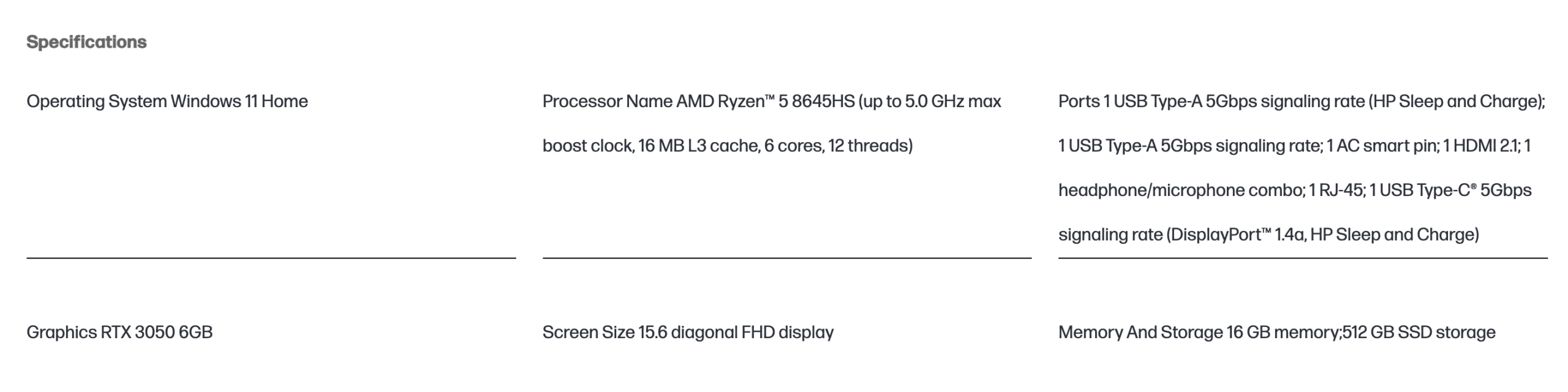Click the words Screen Size label
The image size is (1568, 392).
click(x=588, y=332)
